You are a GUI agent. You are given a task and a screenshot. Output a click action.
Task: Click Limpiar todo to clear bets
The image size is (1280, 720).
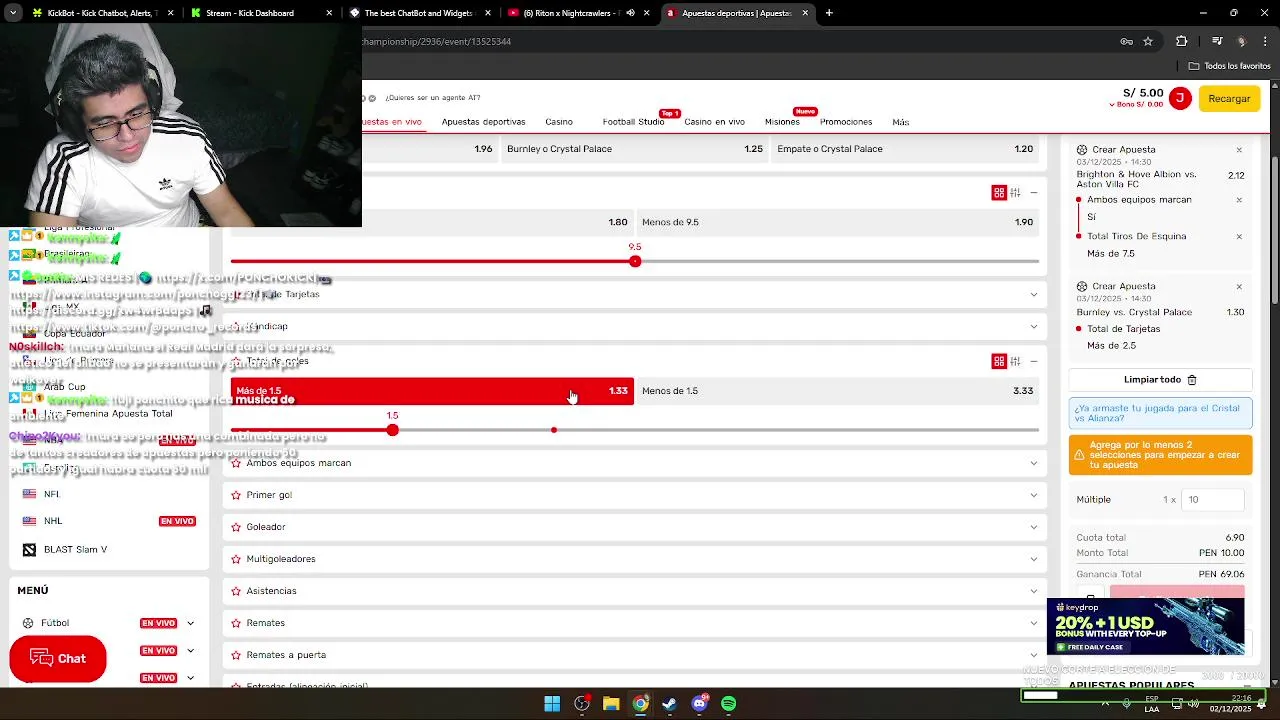1160,380
